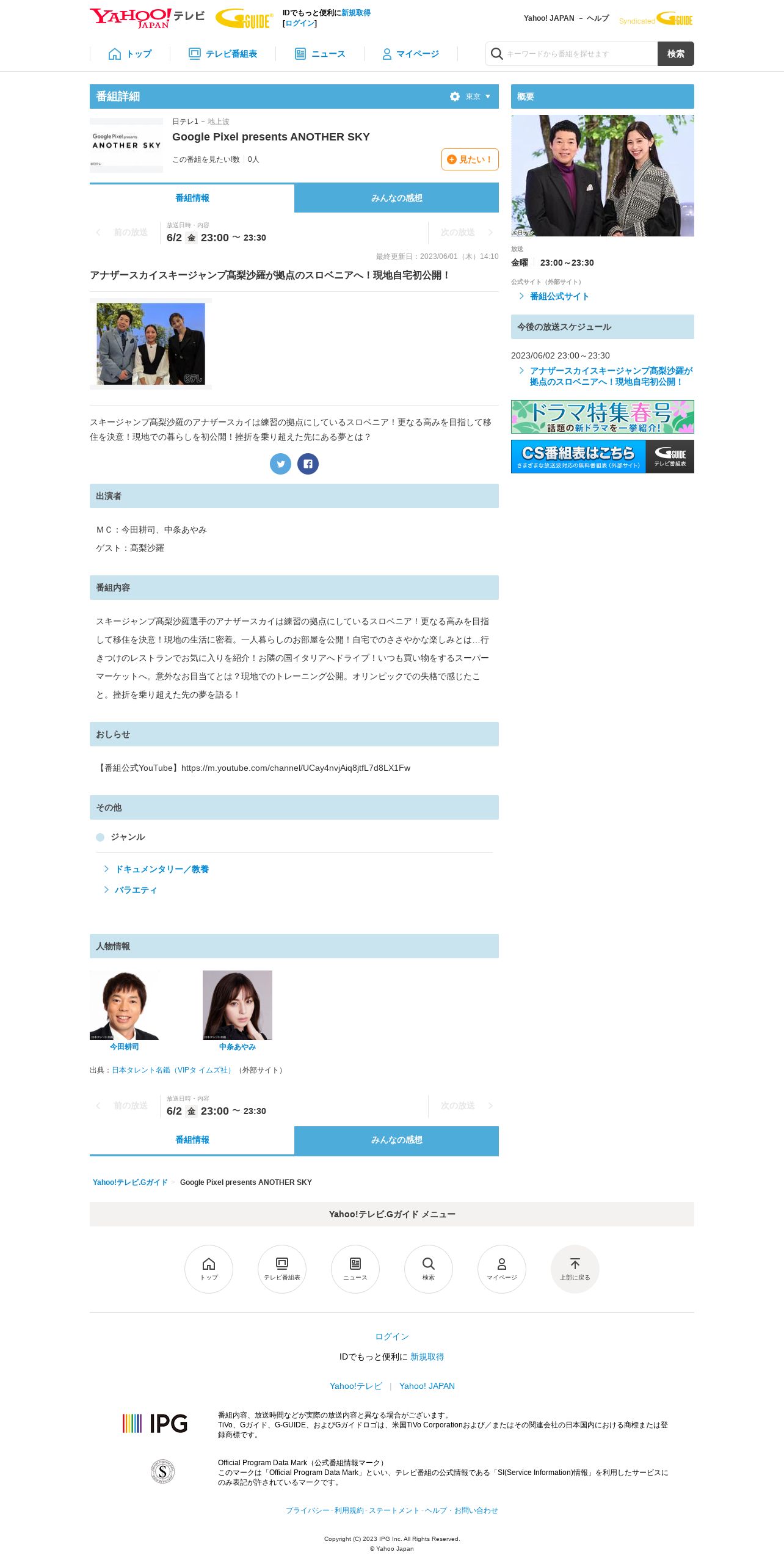Open upcoming schedule アナザースカイスキージャンプ link
Screen dimensions: 784x1566
tap(611, 376)
